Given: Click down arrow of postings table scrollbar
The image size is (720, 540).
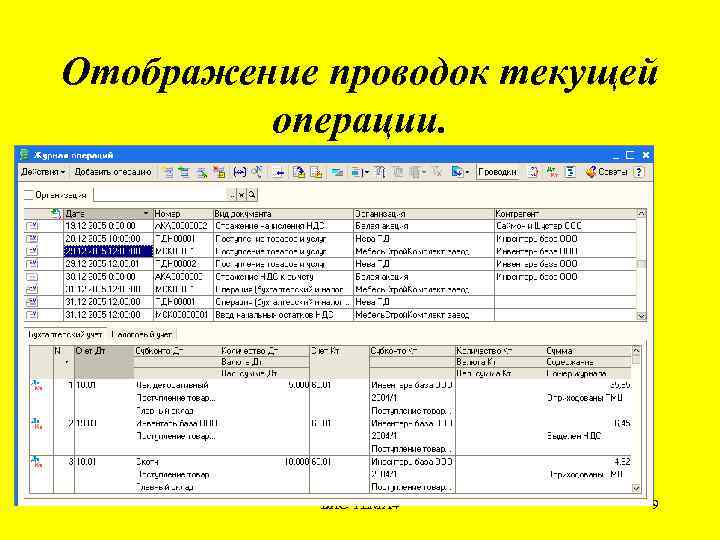Looking at the screenshot, I should 636,488.
